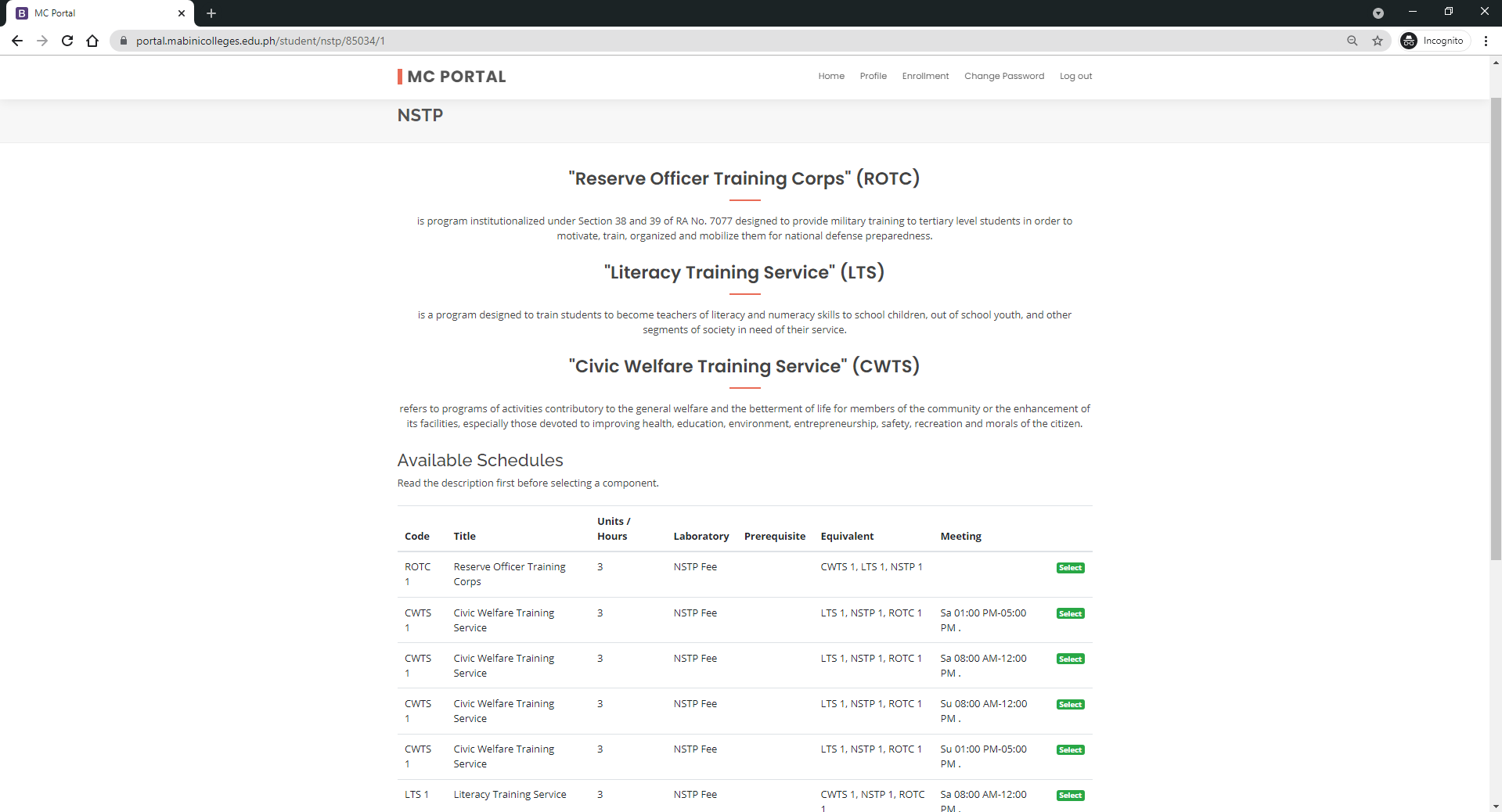This screenshot has width=1502, height=812.
Task: Open a new browser tab
Action: tap(211, 13)
